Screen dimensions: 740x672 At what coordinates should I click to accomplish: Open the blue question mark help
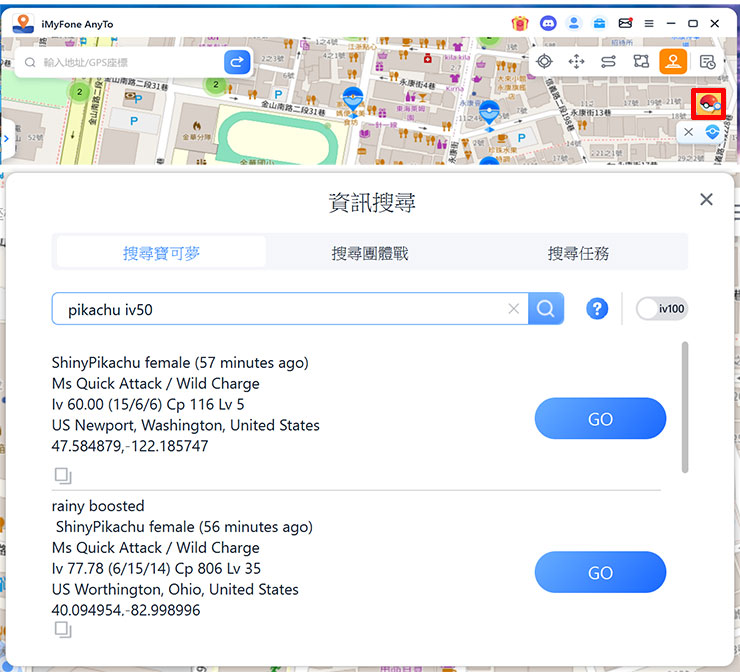pos(597,309)
